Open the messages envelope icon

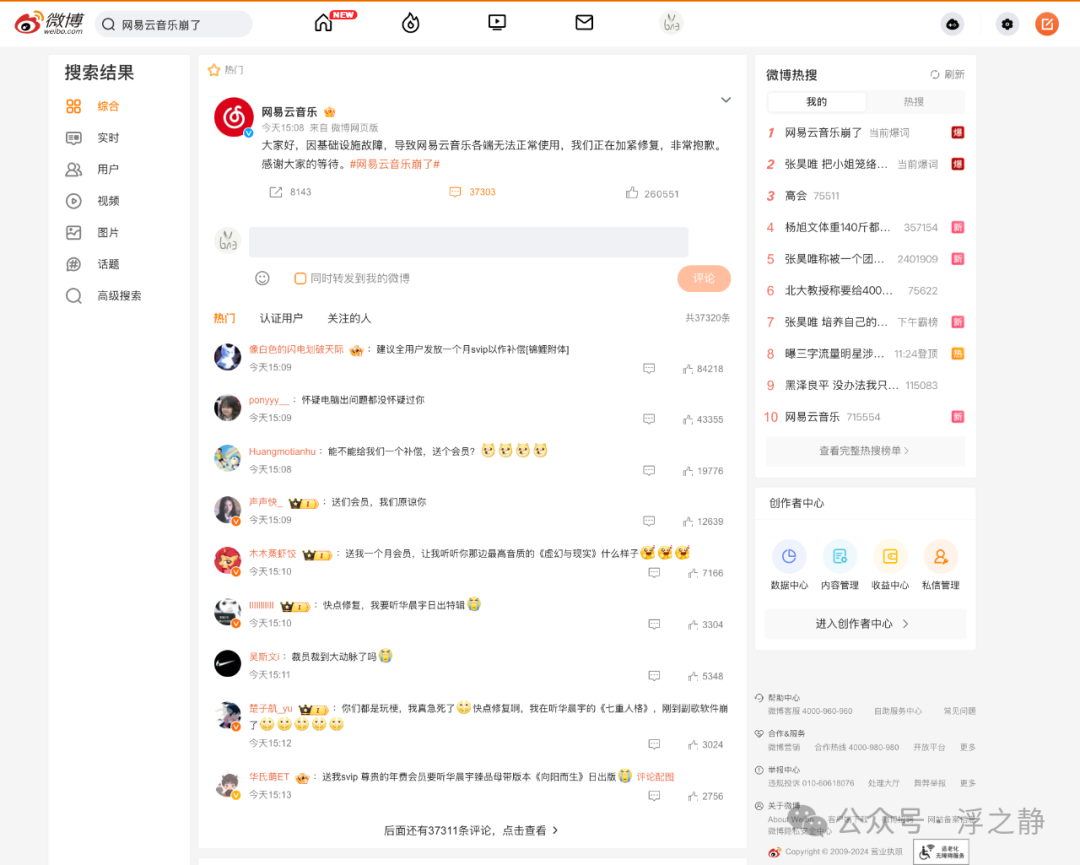584,23
